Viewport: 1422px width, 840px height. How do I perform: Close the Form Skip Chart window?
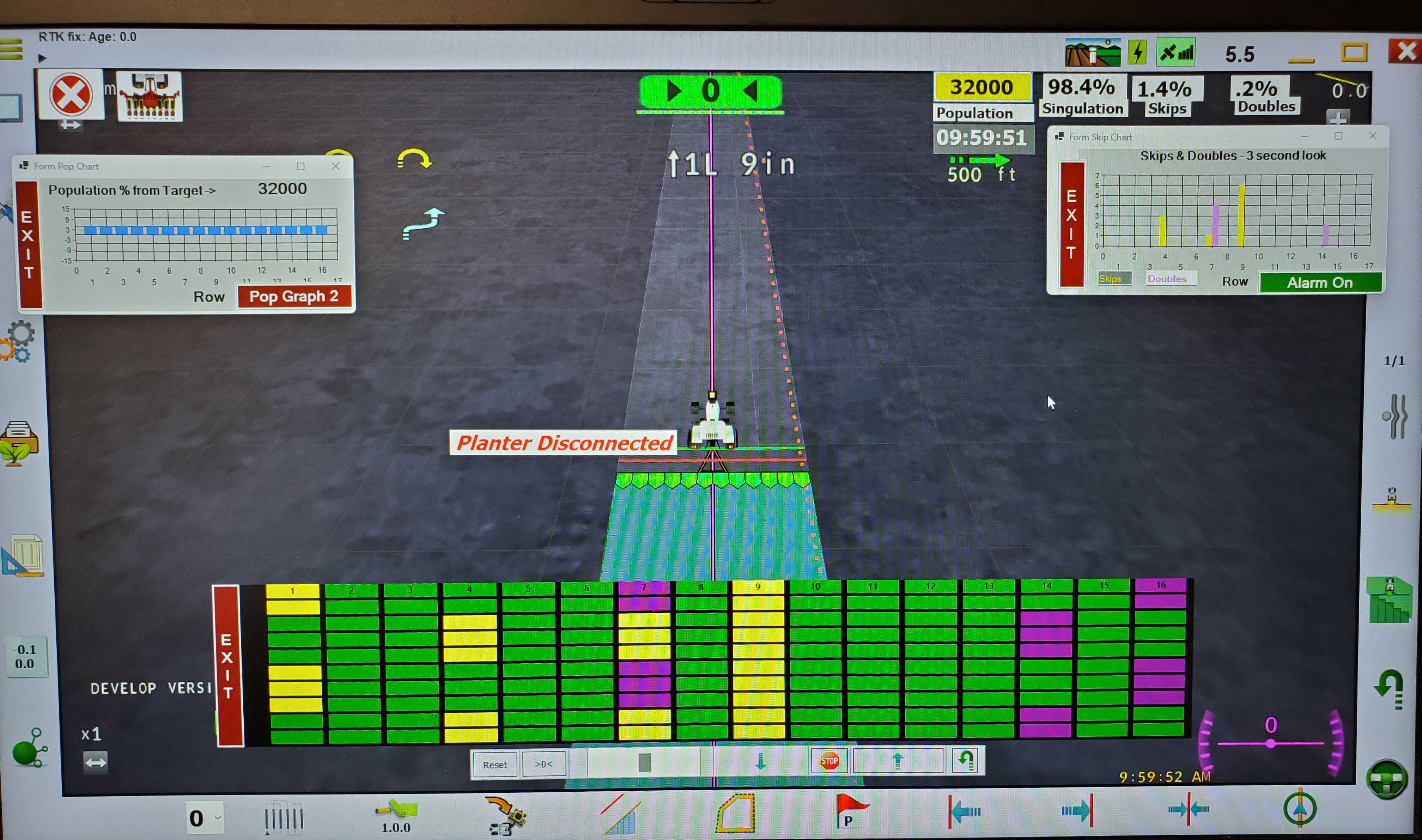[1372, 136]
